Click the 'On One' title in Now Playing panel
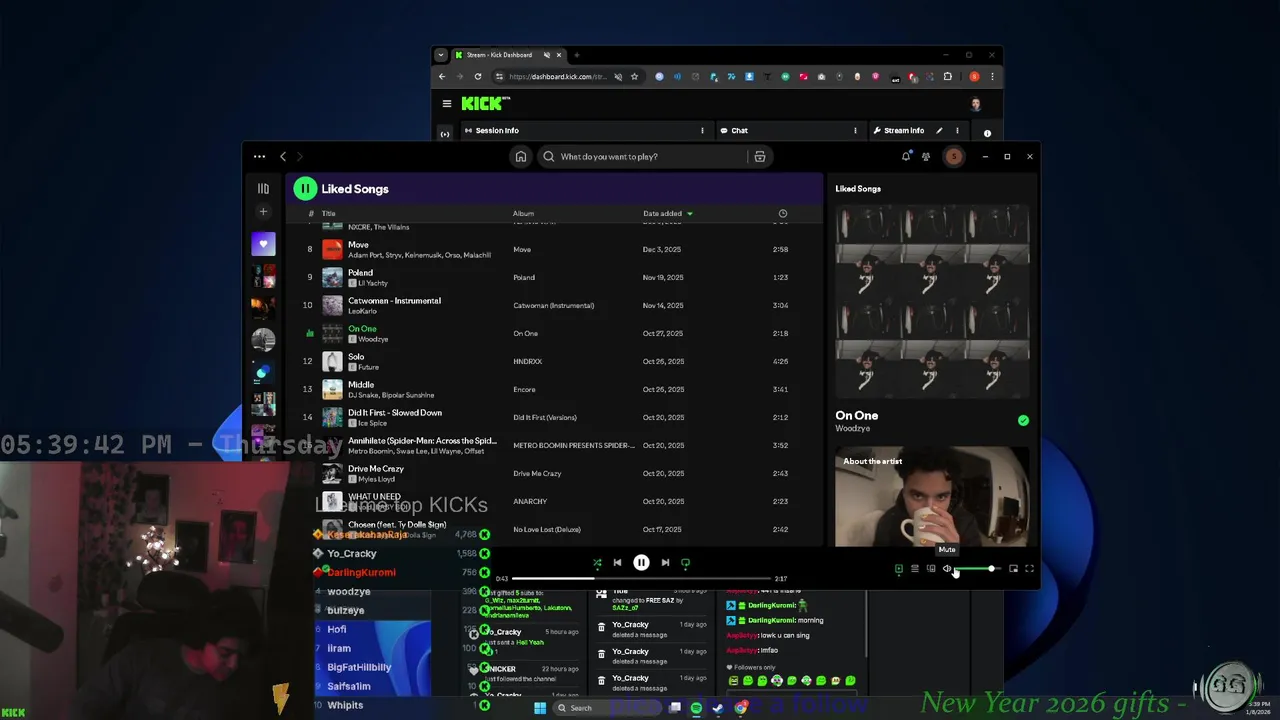The width and height of the screenshot is (1280, 720). pyautogui.click(x=857, y=416)
